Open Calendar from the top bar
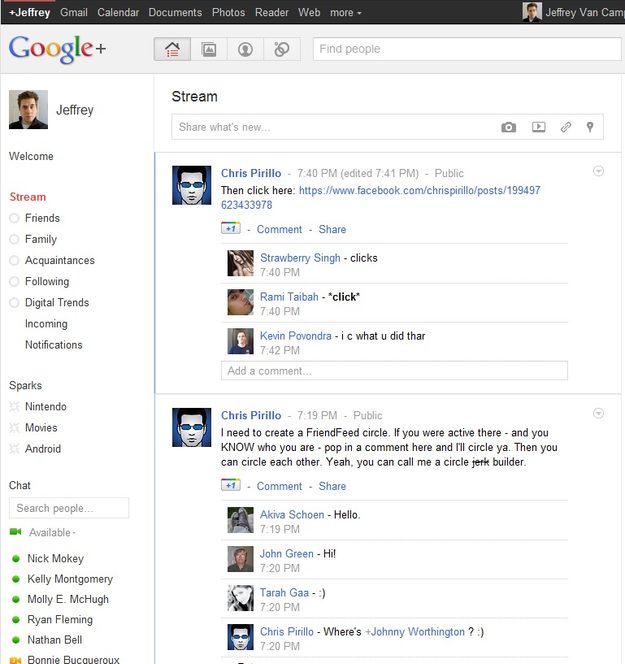625x664 pixels. coord(118,13)
